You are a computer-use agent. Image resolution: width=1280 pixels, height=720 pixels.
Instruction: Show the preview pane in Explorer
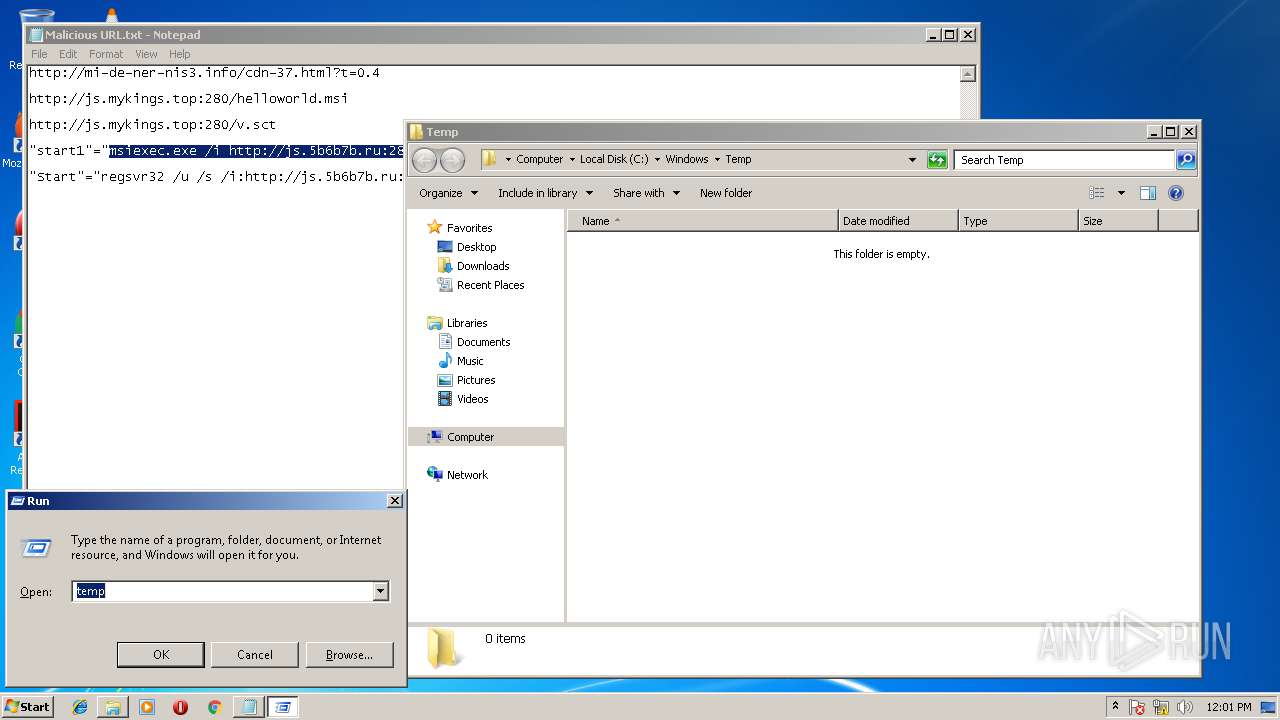click(x=1148, y=193)
